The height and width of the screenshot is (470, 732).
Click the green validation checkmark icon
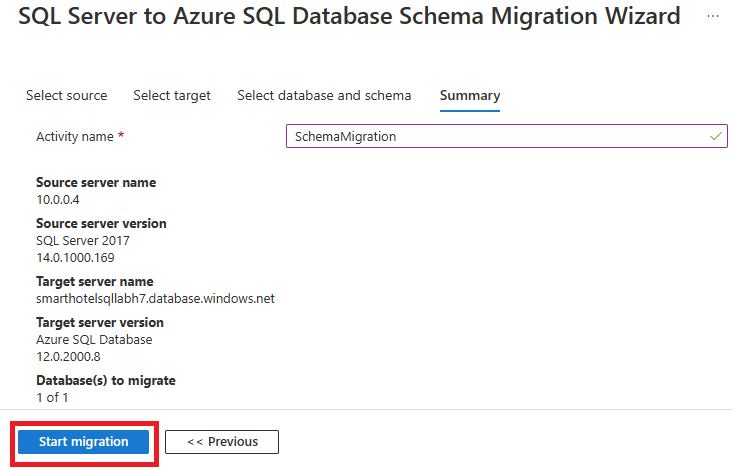coord(715,136)
